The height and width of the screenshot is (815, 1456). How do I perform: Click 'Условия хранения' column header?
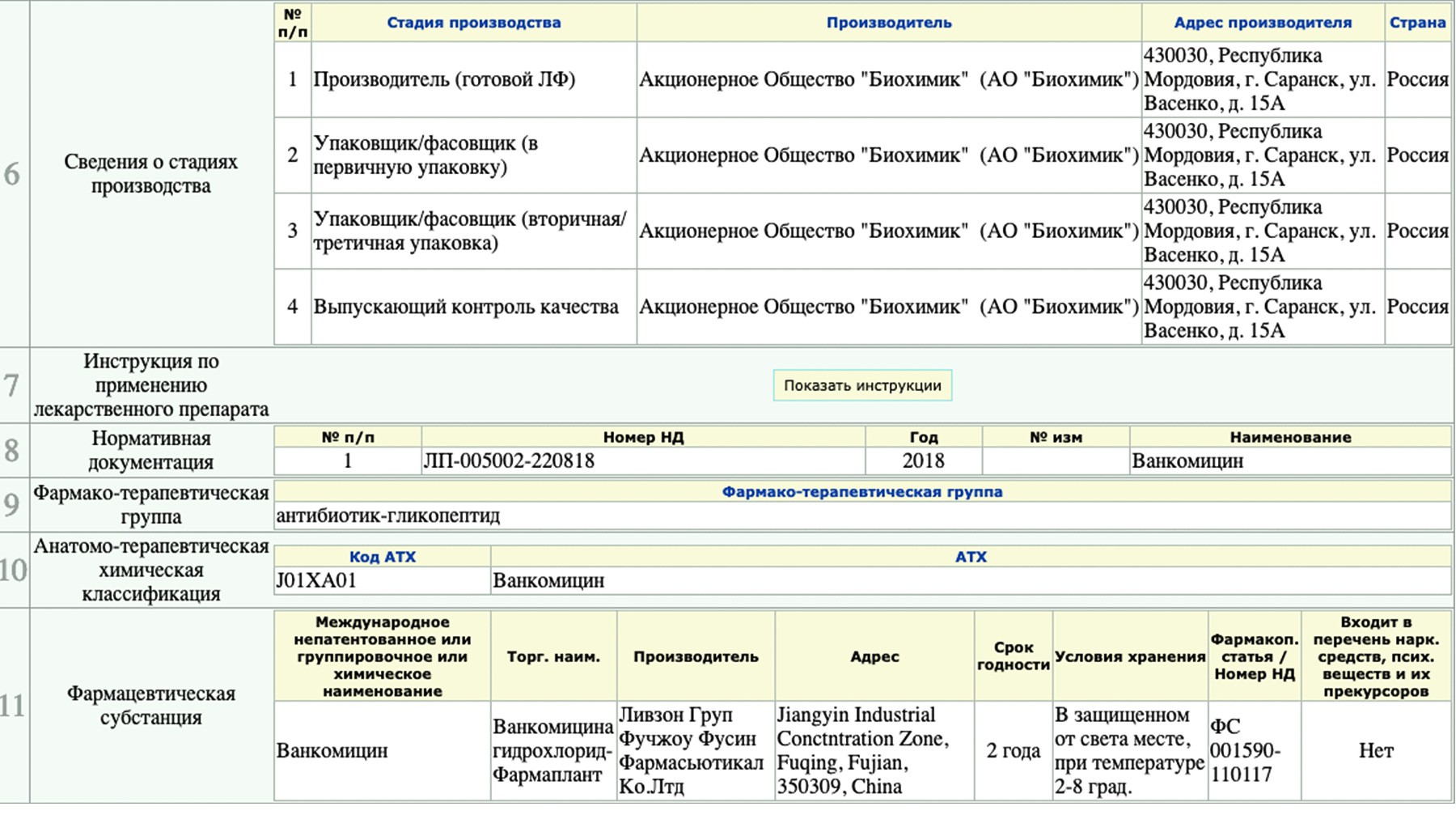click(x=1130, y=656)
